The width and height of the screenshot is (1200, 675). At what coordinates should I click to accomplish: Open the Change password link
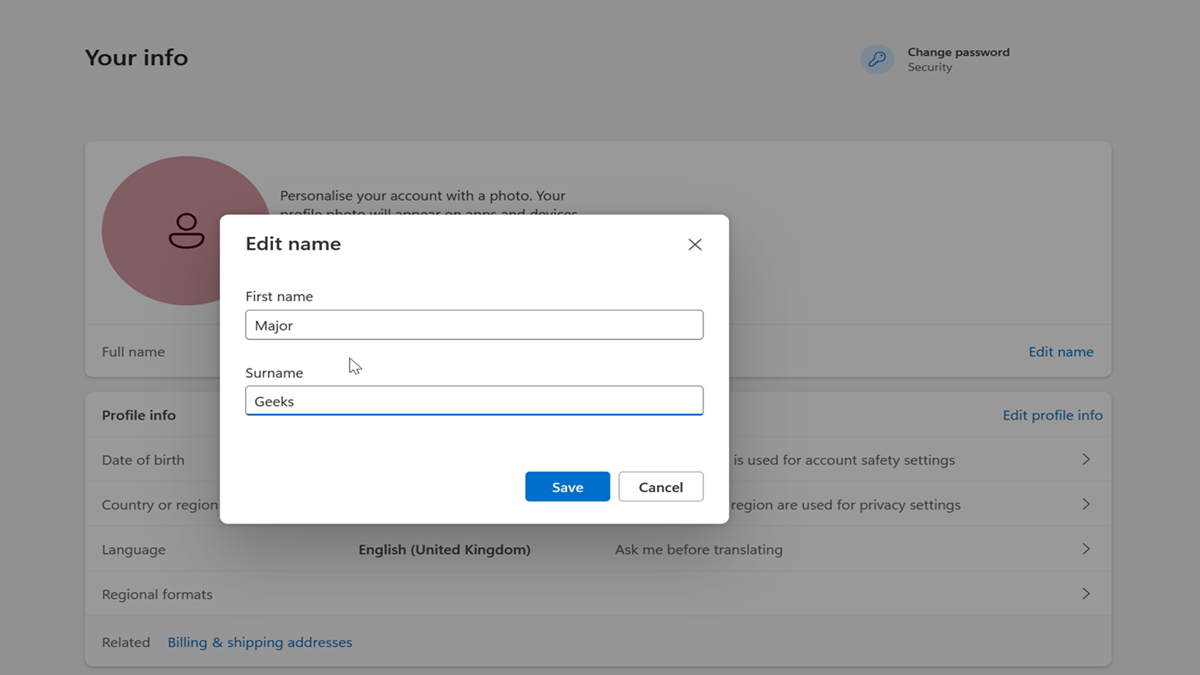pyautogui.click(x=958, y=52)
